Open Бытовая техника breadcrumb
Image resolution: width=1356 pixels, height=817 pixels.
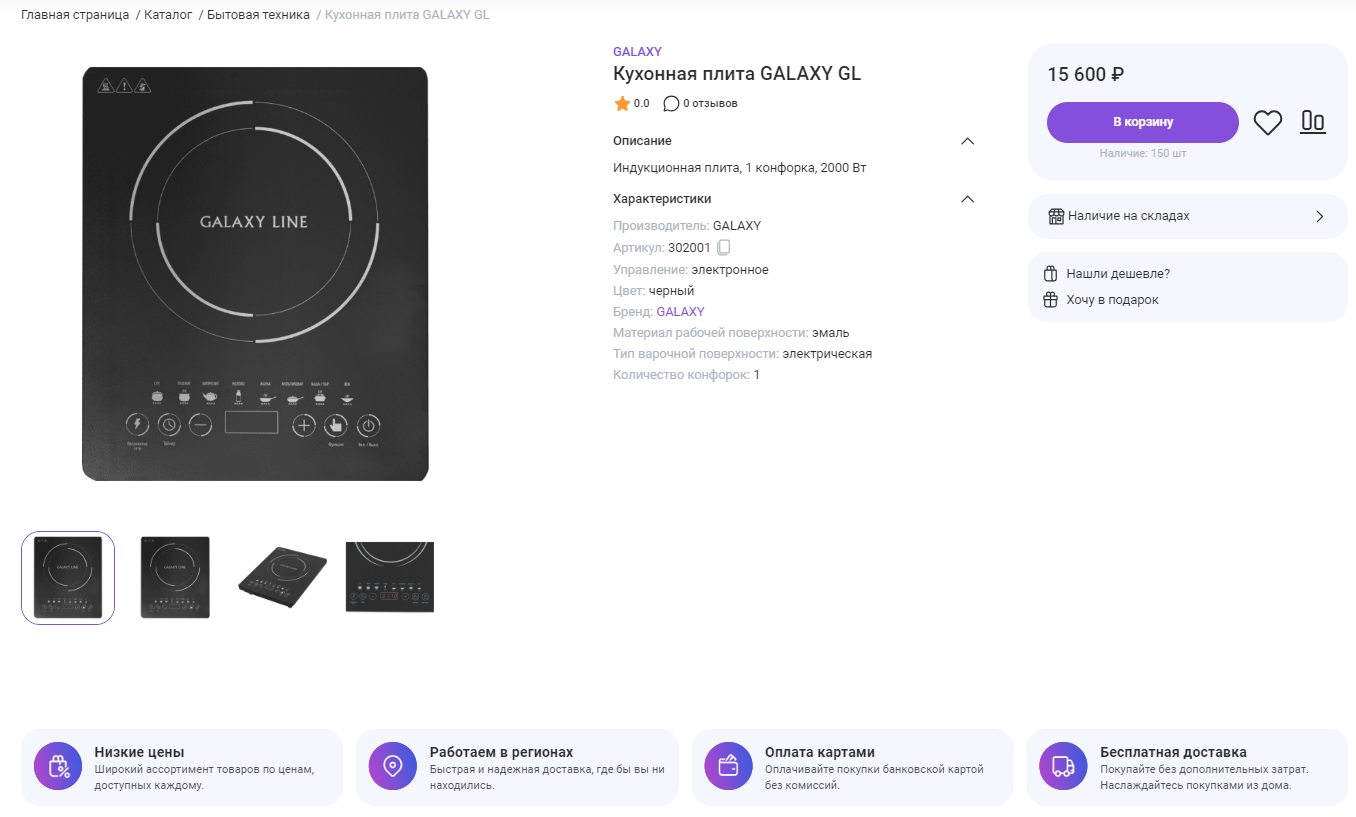coord(258,15)
